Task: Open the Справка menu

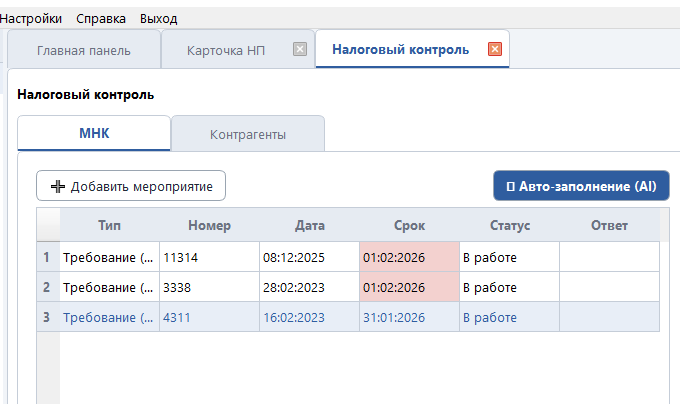Action: (x=101, y=18)
